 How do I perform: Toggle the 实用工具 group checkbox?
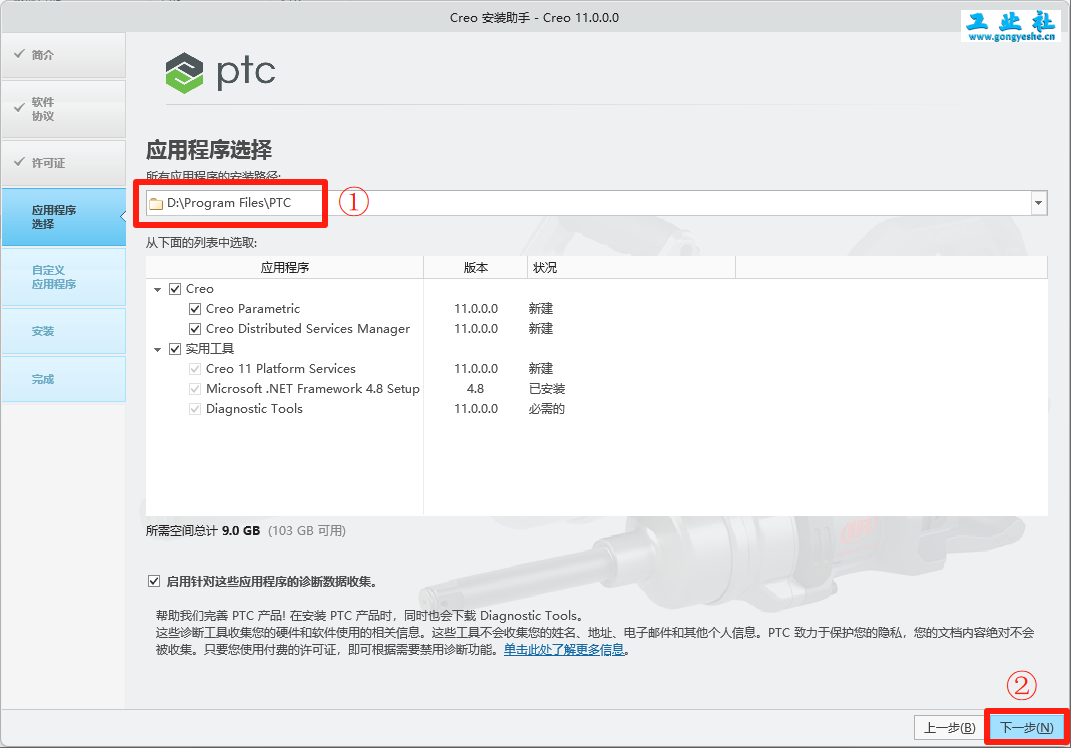[x=175, y=349]
